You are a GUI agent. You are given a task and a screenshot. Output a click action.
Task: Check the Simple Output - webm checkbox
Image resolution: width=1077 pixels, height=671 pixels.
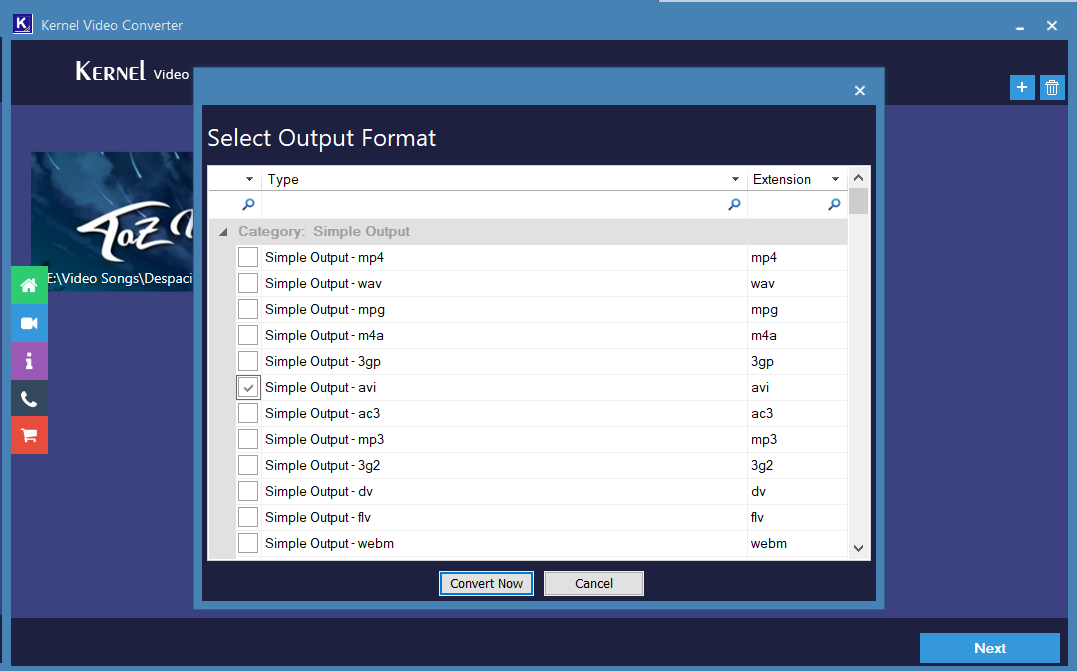(248, 543)
